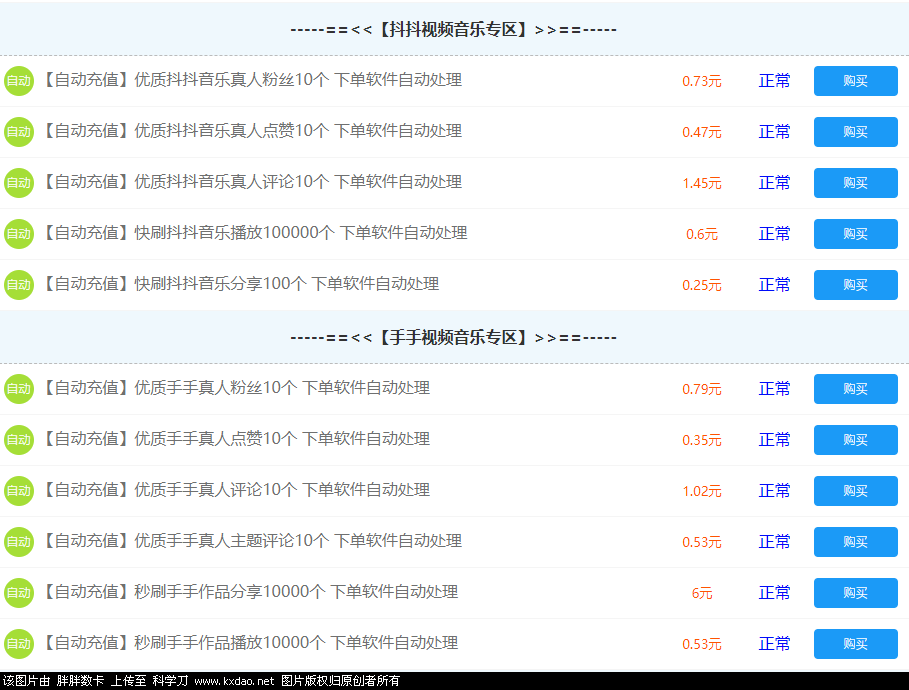Click 正常 status in the 0.35元 row
Image resolution: width=909 pixels, height=690 pixels.
(x=775, y=440)
